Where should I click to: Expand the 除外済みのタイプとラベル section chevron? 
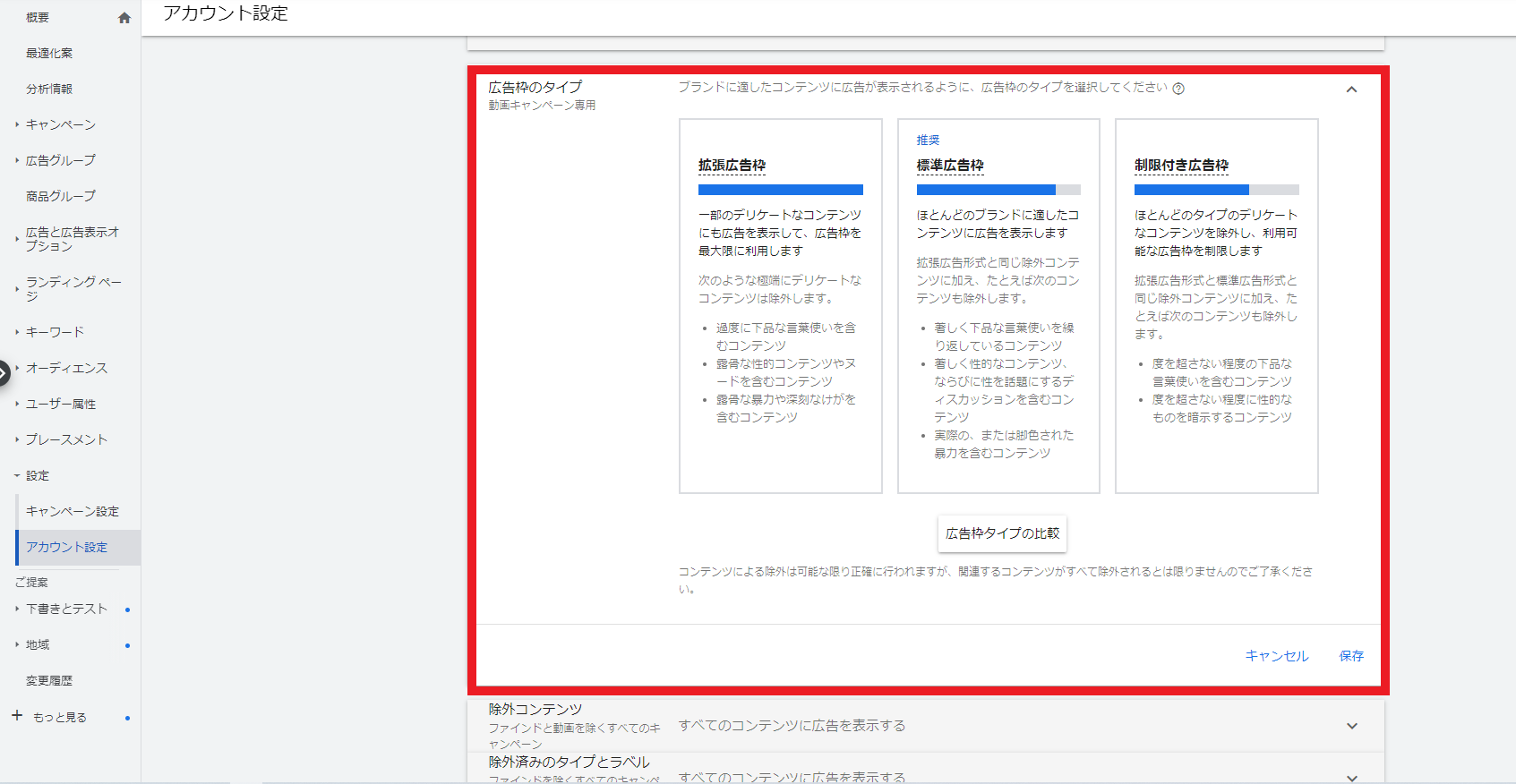pyautogui.click(x=1352, y=778)
